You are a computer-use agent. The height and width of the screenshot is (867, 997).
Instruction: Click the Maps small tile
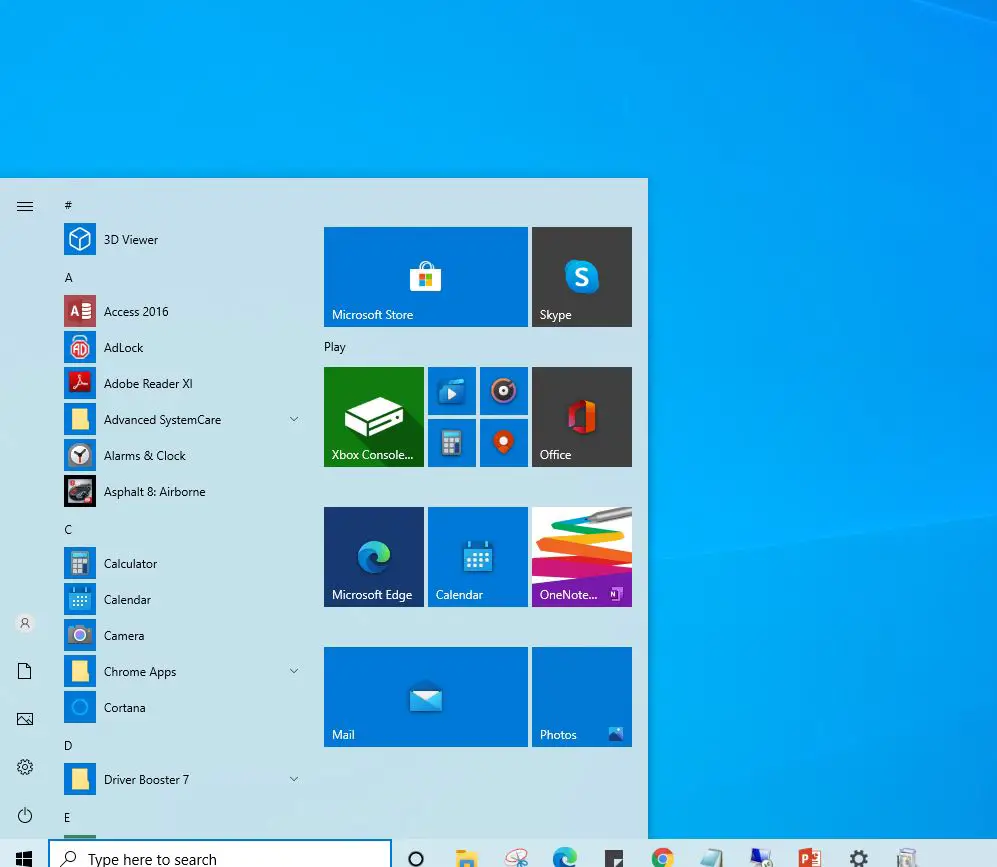pyautogui.click(x=503, y=442)
